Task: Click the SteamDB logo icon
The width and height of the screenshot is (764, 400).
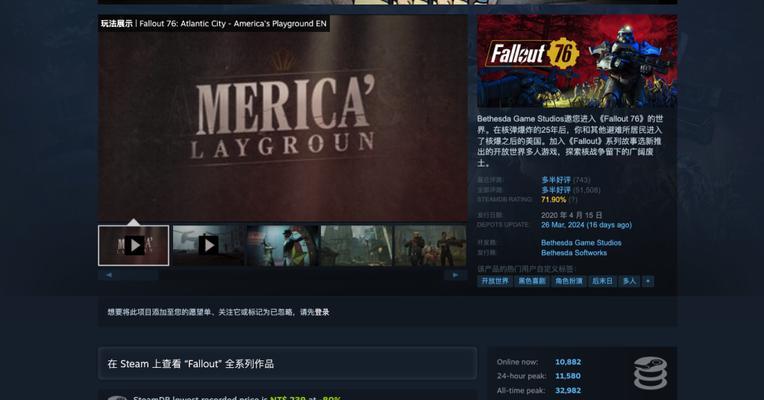Action: coord(650,374)
